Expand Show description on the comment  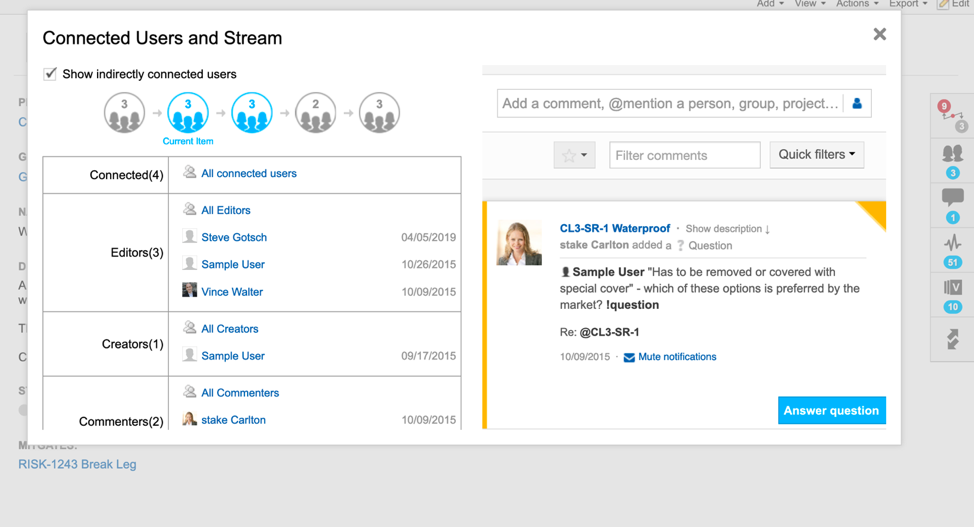pyautogui.click(x=727, y=229)
